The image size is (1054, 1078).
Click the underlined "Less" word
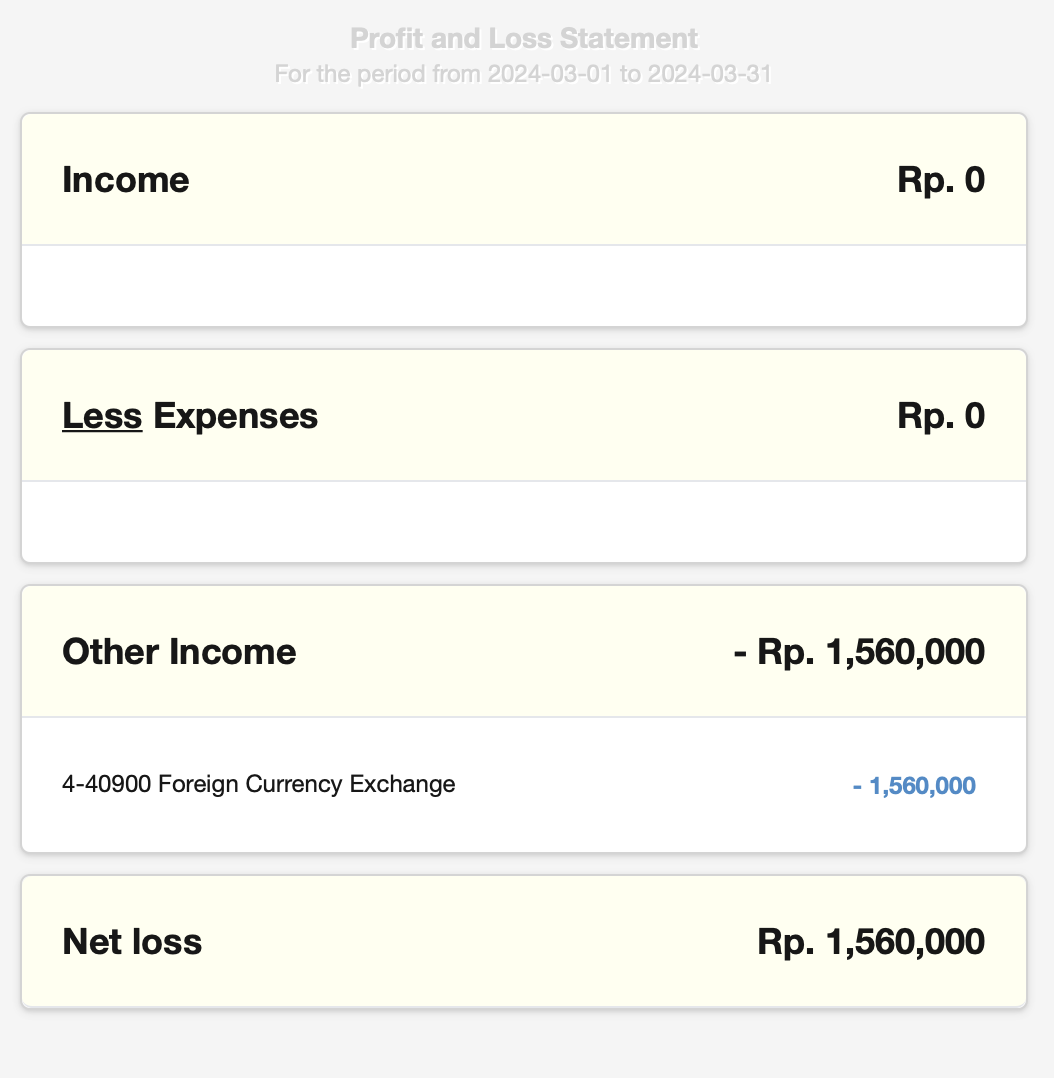coord(102,416)
